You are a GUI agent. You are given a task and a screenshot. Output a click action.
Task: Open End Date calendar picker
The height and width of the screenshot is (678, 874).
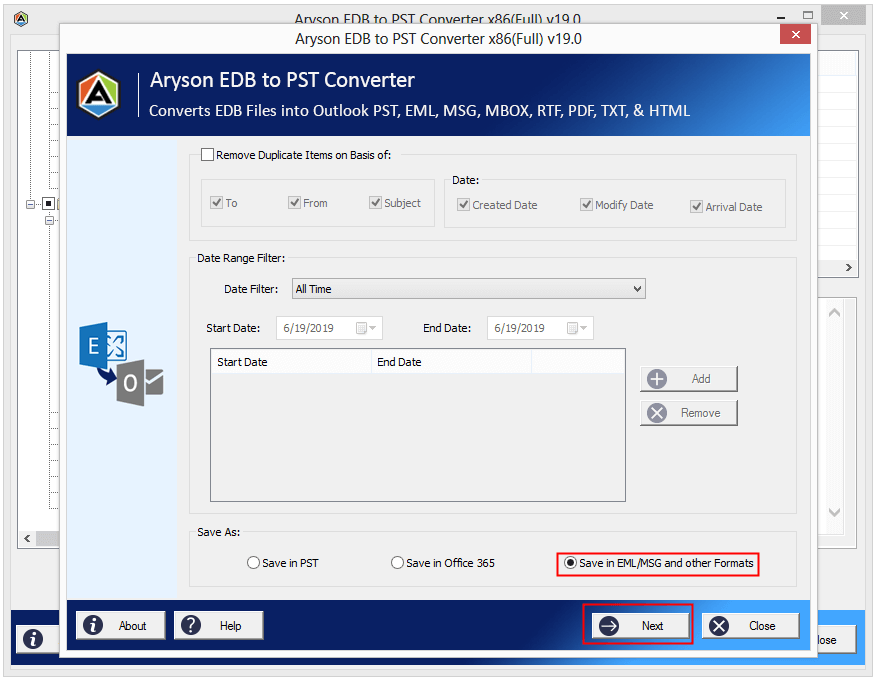(x=577, y=328)
